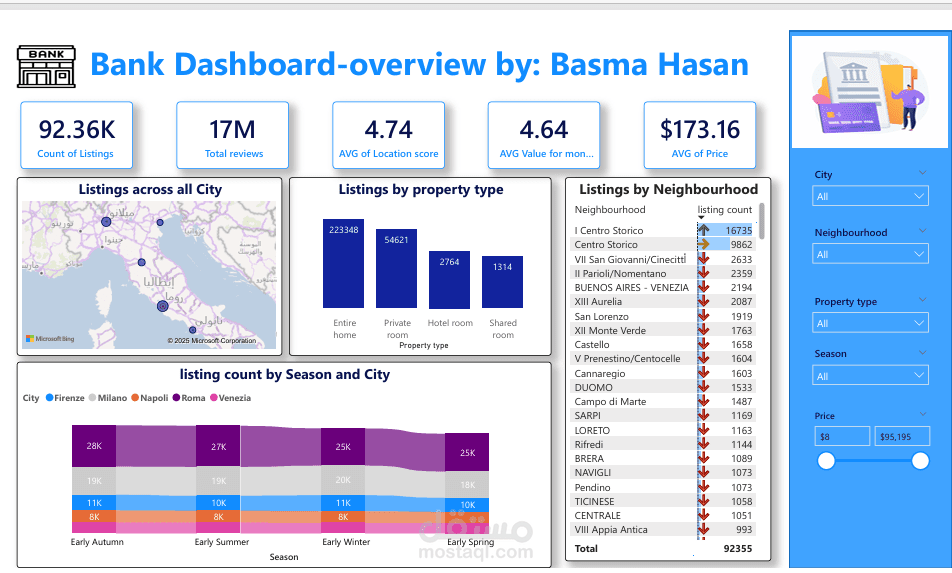Open the Season slicer dropdown

point(870,376)
